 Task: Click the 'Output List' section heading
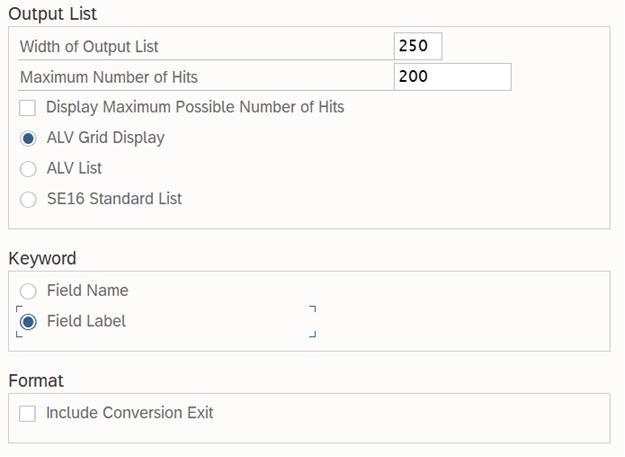pyautogui.click(x=52, y=15)
